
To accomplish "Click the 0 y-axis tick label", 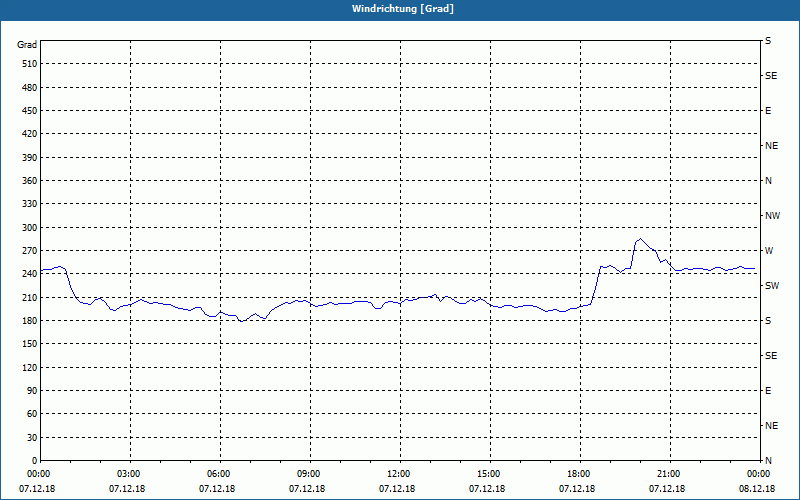I will click(34, 461).
